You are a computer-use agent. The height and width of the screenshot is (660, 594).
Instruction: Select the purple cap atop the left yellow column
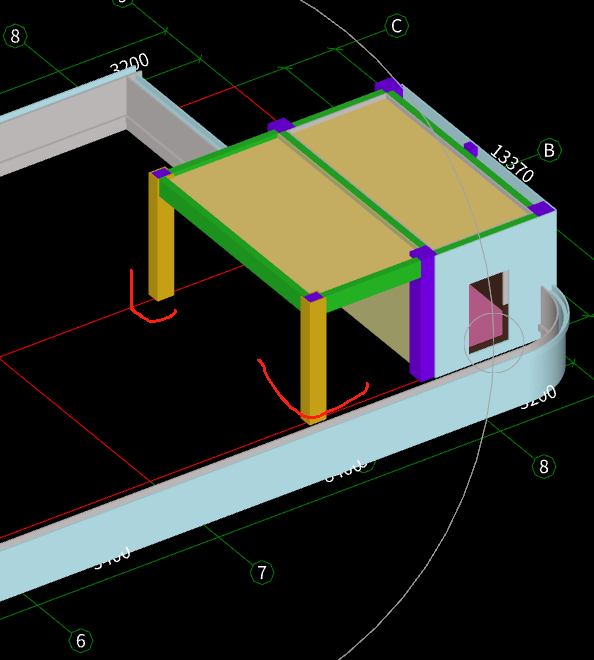(x=161, y=173)
